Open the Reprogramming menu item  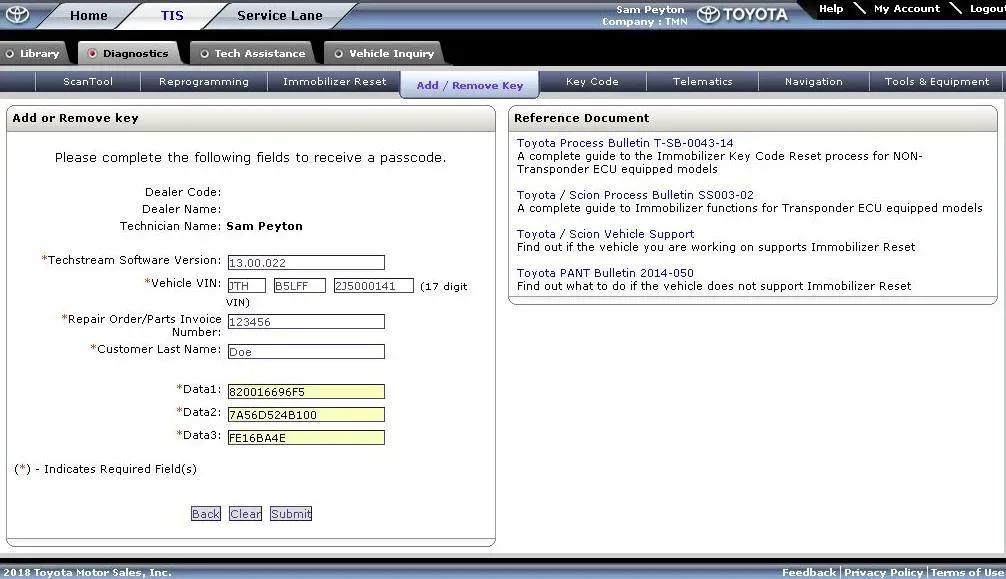point(204,82)
